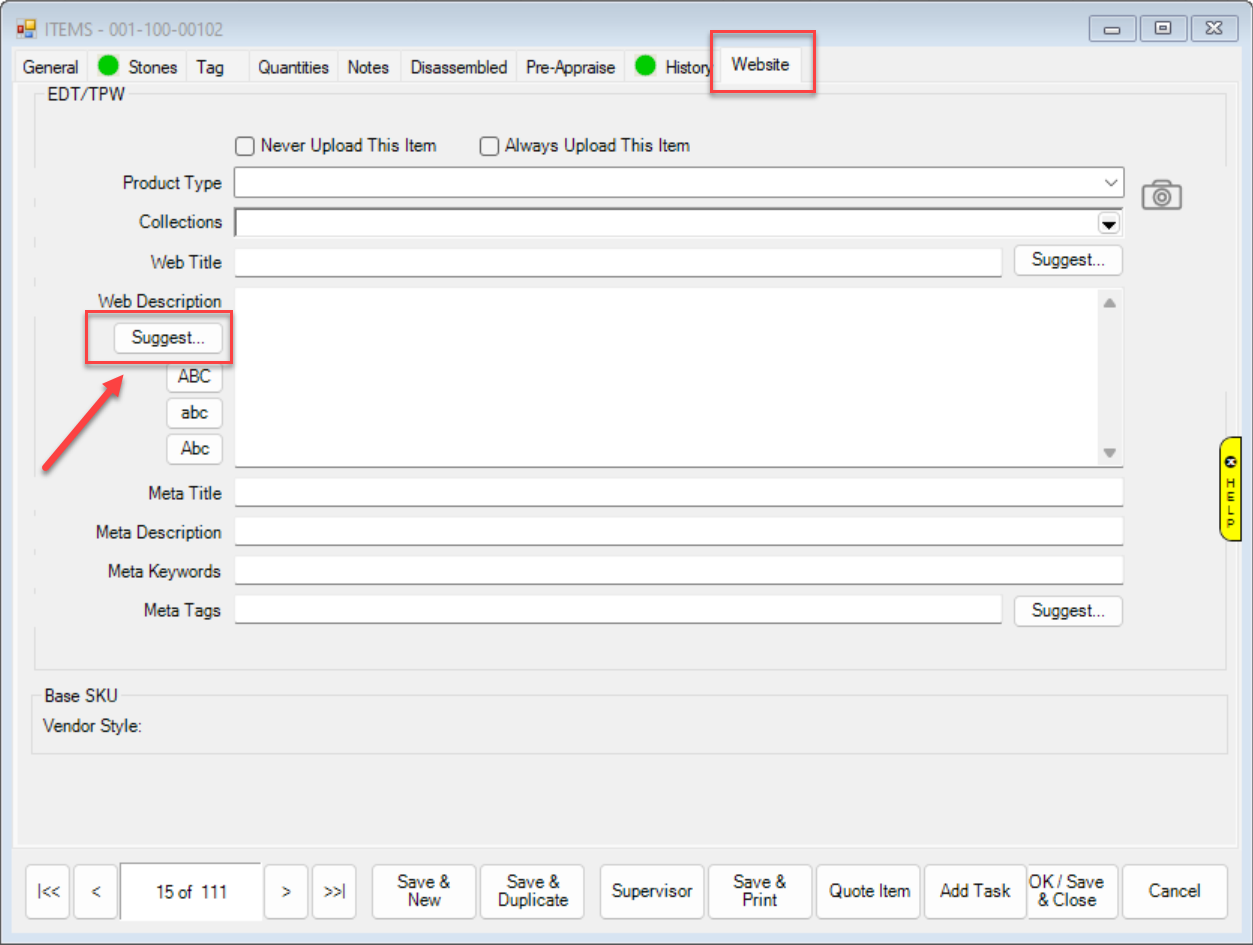Expand the Product Type dropdown
Viewport: 1253px width, 945px height.
pyautogui.click(x=1110, y=183)
